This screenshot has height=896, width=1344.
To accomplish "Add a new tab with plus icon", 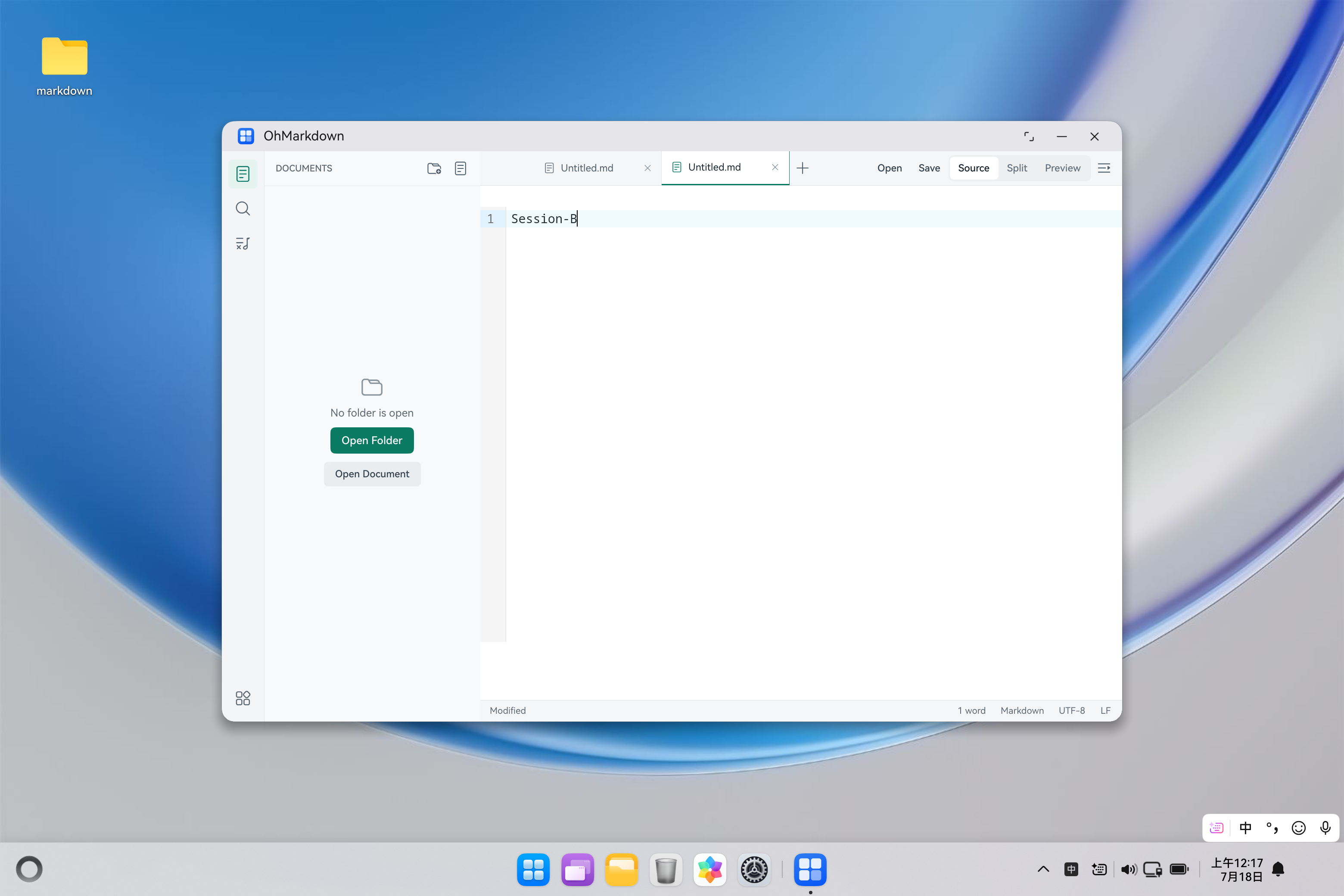I will (x=802, y=168).
